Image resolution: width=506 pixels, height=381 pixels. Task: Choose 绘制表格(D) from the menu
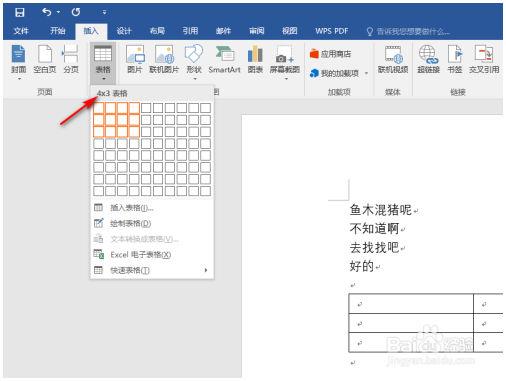[x=152, y=223]
